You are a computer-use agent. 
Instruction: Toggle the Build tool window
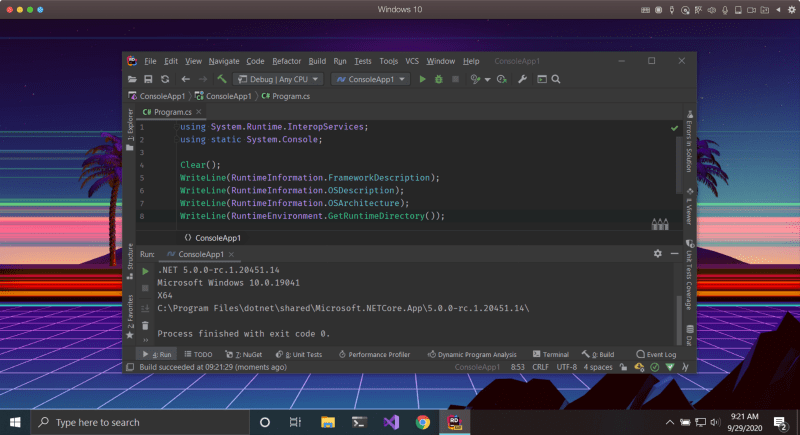[x=597, y=354]
